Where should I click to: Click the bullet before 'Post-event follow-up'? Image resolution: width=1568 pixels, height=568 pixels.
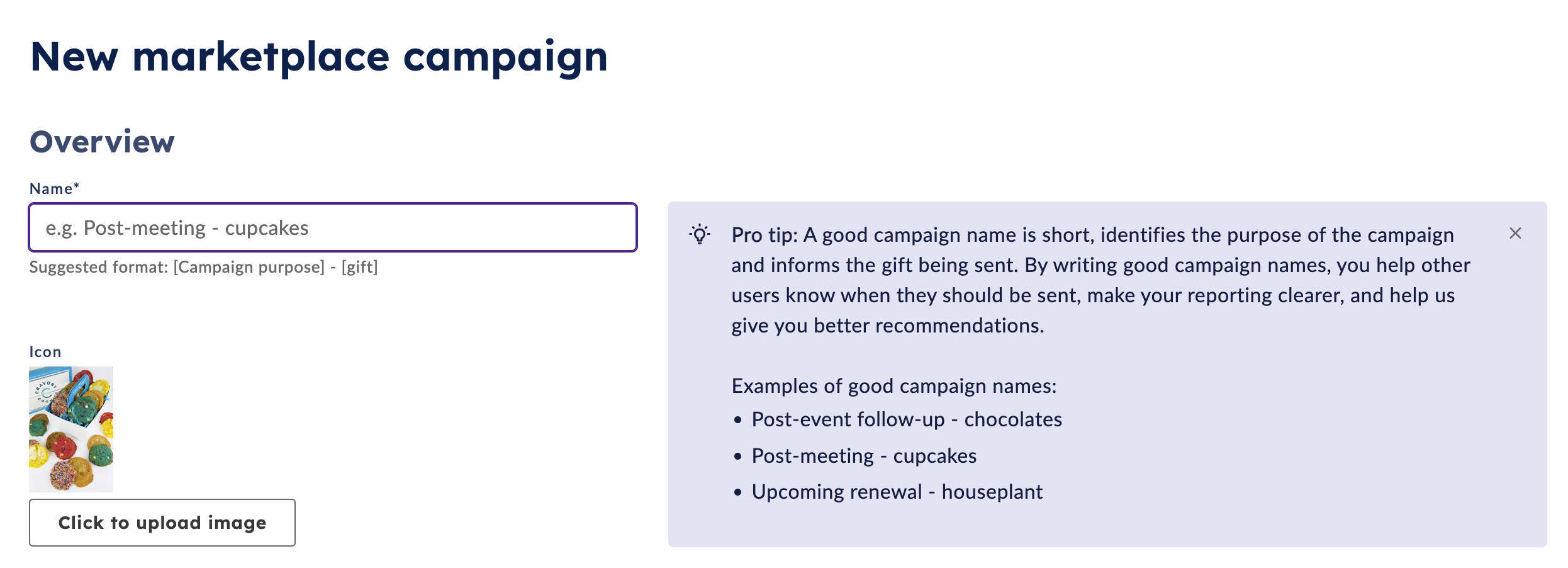point(738,420)
